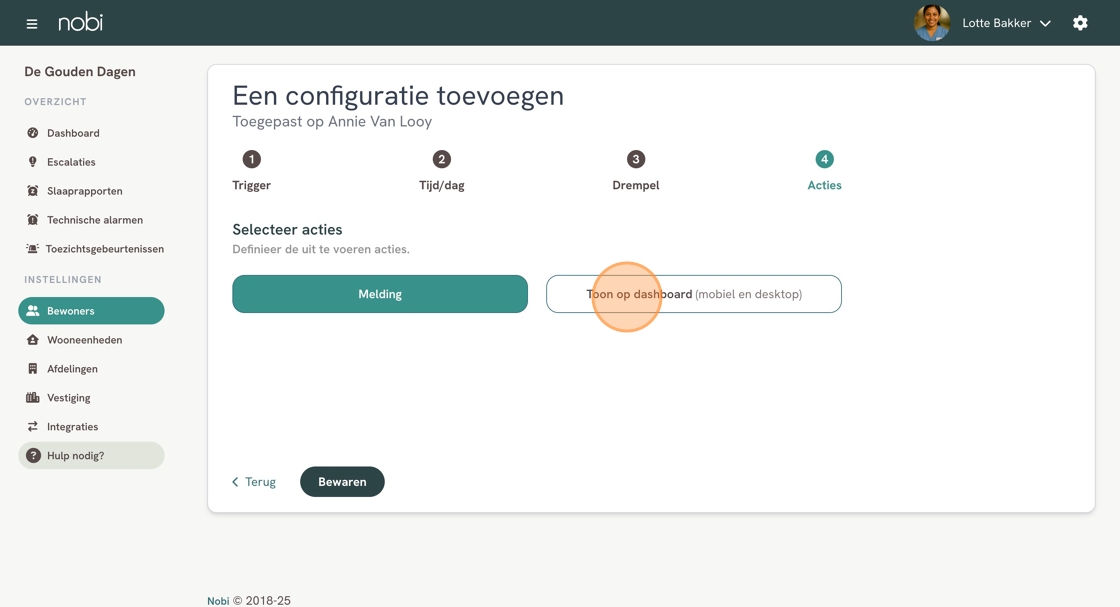Go to step 2 Tijd/dag
Image resolution: width=1120 pixels, height=607 pixels.
[x=441, y=171]
